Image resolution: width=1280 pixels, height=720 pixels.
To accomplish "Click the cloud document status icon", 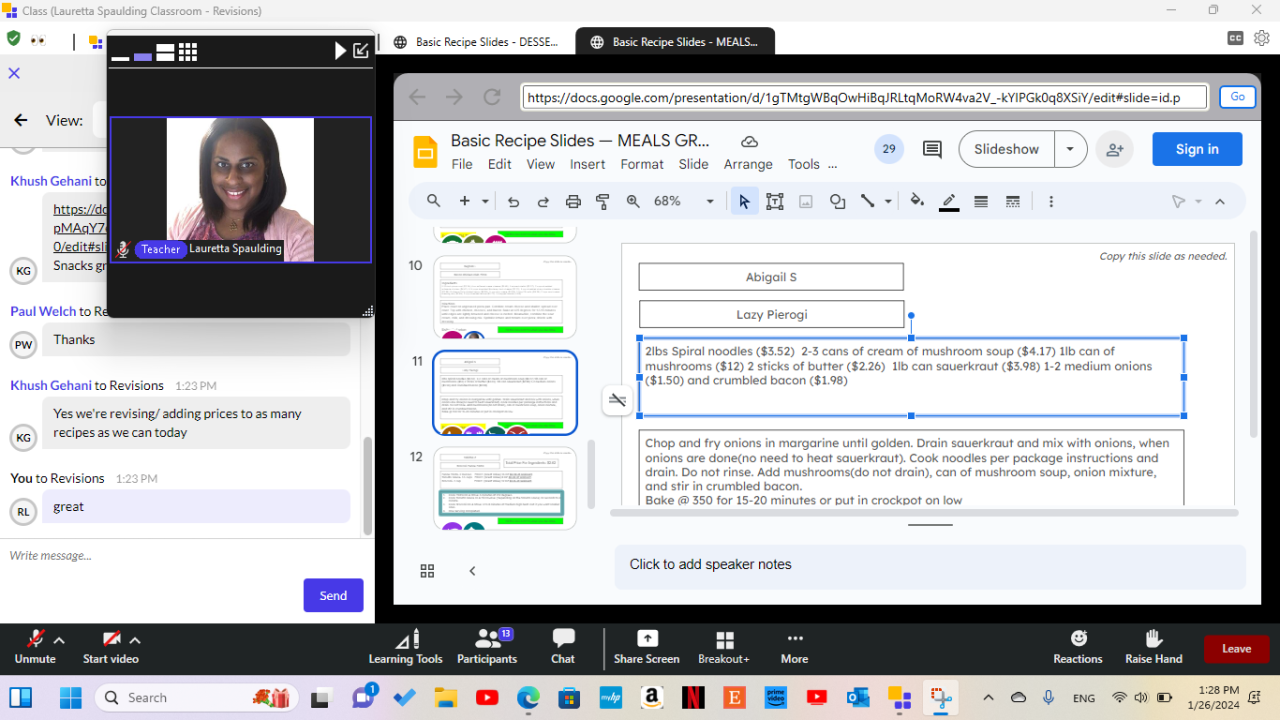I will (749, 142).
